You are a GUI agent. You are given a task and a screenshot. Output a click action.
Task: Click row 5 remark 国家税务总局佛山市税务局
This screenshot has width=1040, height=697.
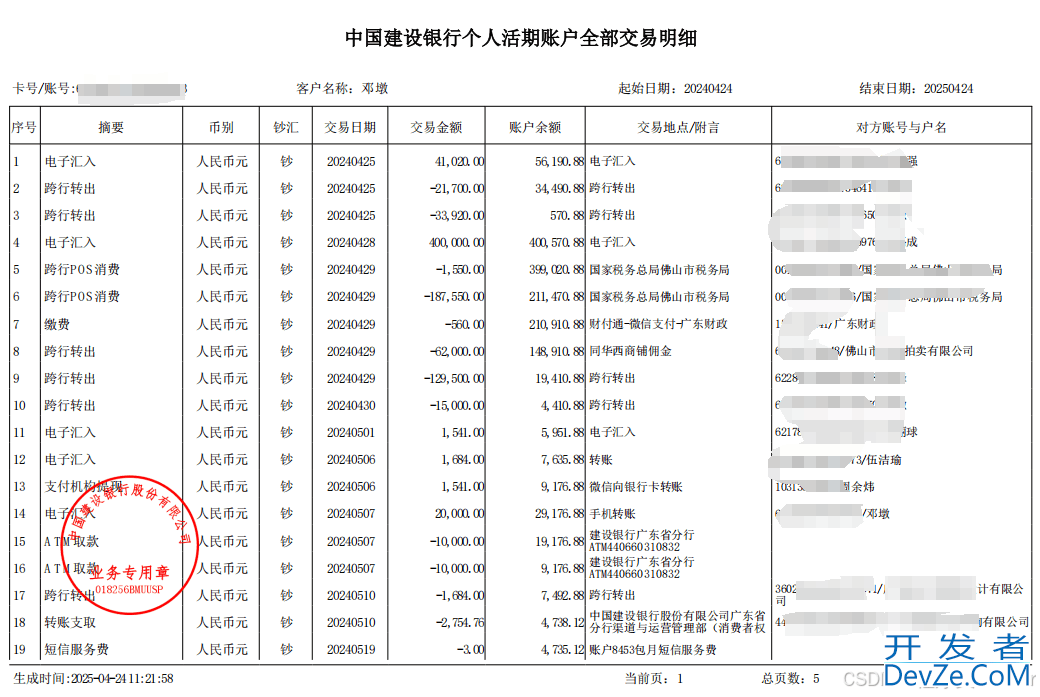(x=659, y=270)
